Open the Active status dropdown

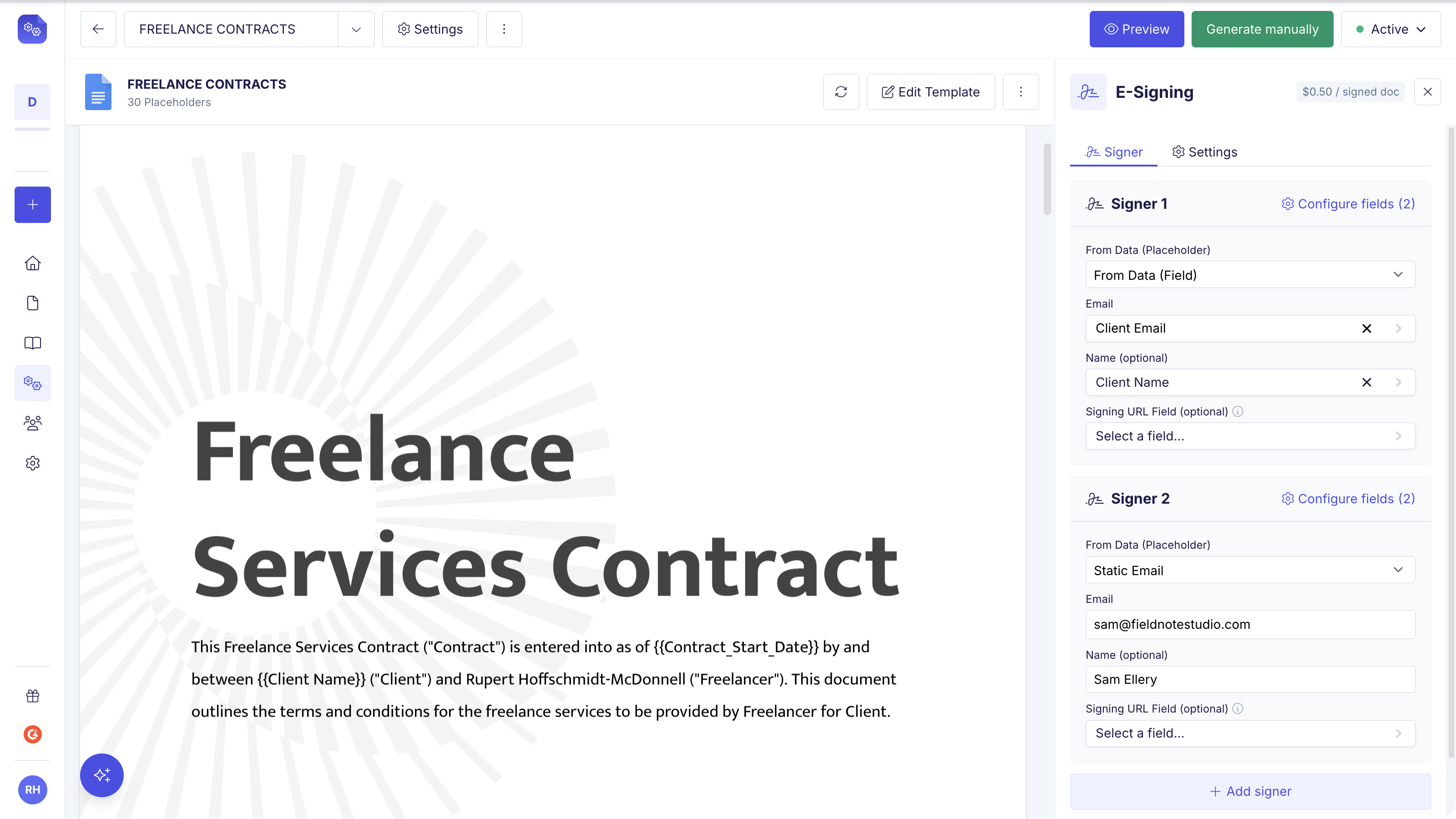coord(1390,29)
